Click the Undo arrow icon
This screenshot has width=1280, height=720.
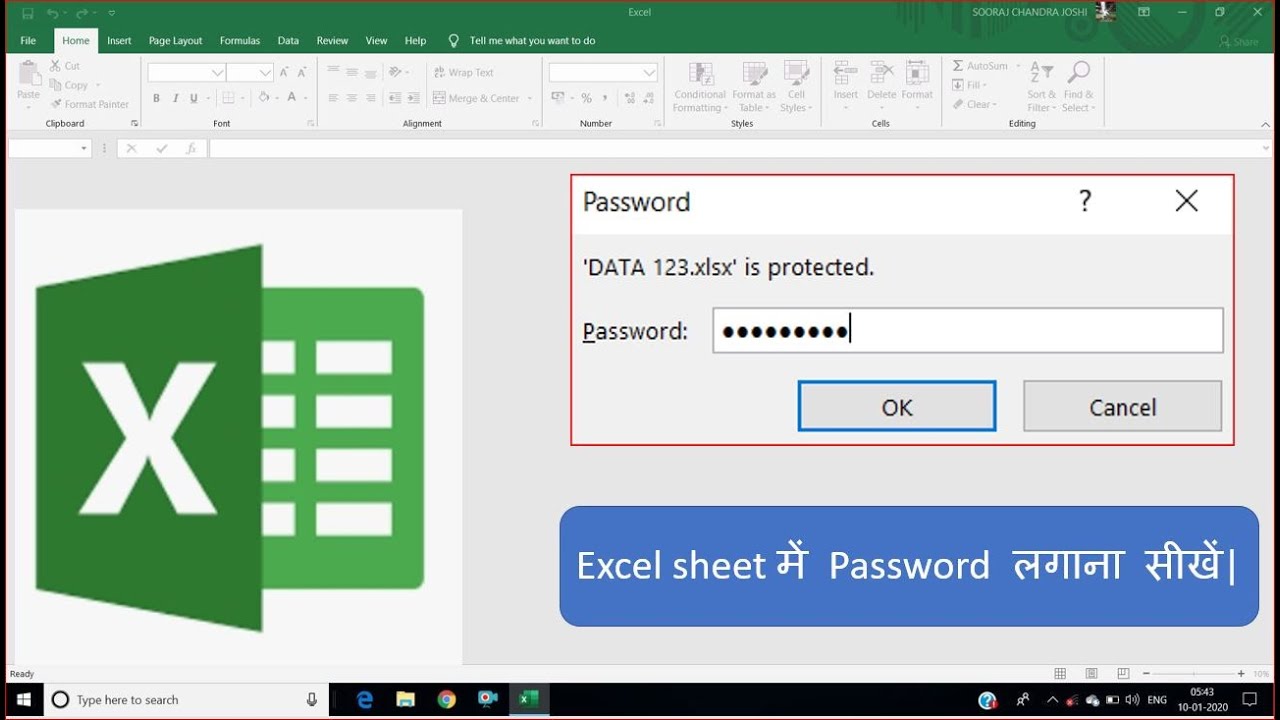coord(52,13)
